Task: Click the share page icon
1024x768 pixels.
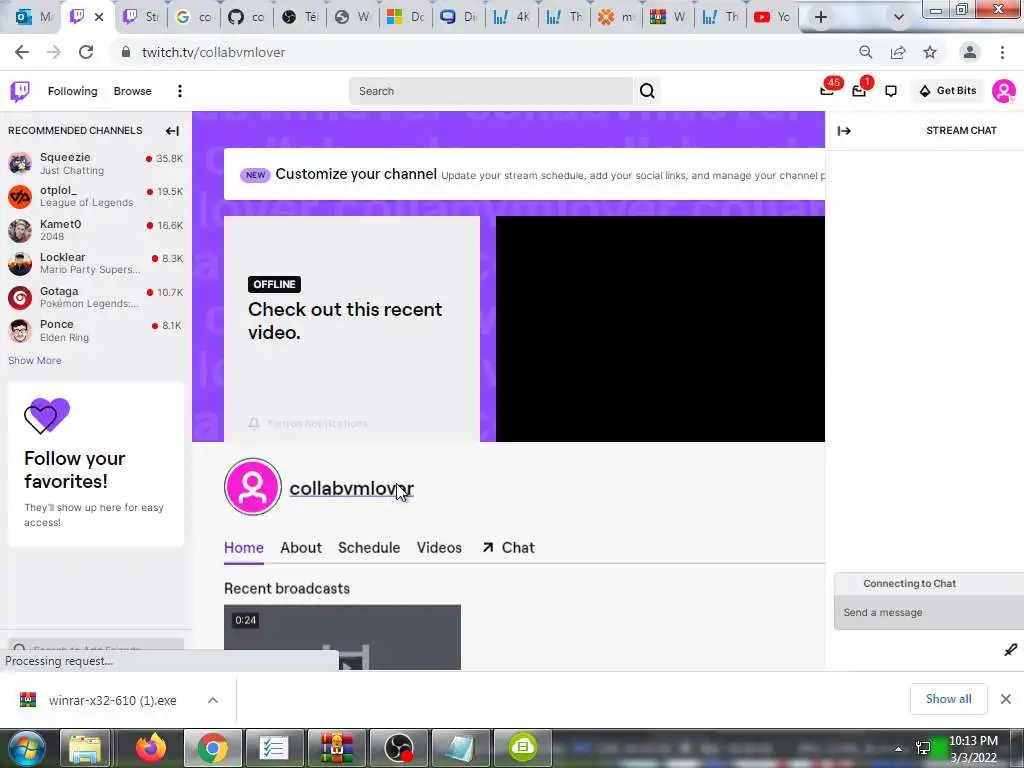Action: tap(898, 52)
